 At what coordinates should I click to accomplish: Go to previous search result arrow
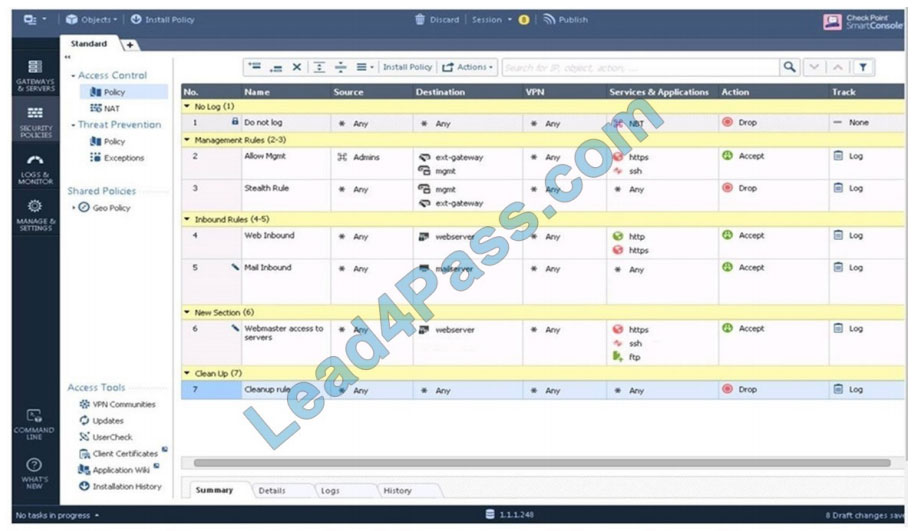click(837, 68)
